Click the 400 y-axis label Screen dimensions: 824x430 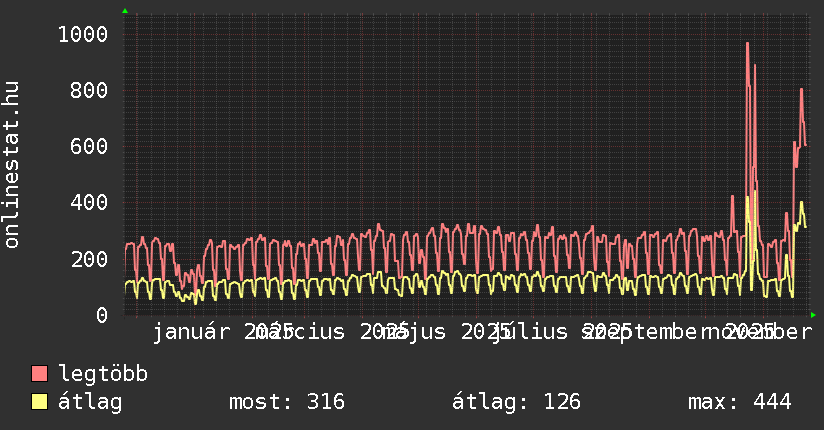[x=88, y=202]
